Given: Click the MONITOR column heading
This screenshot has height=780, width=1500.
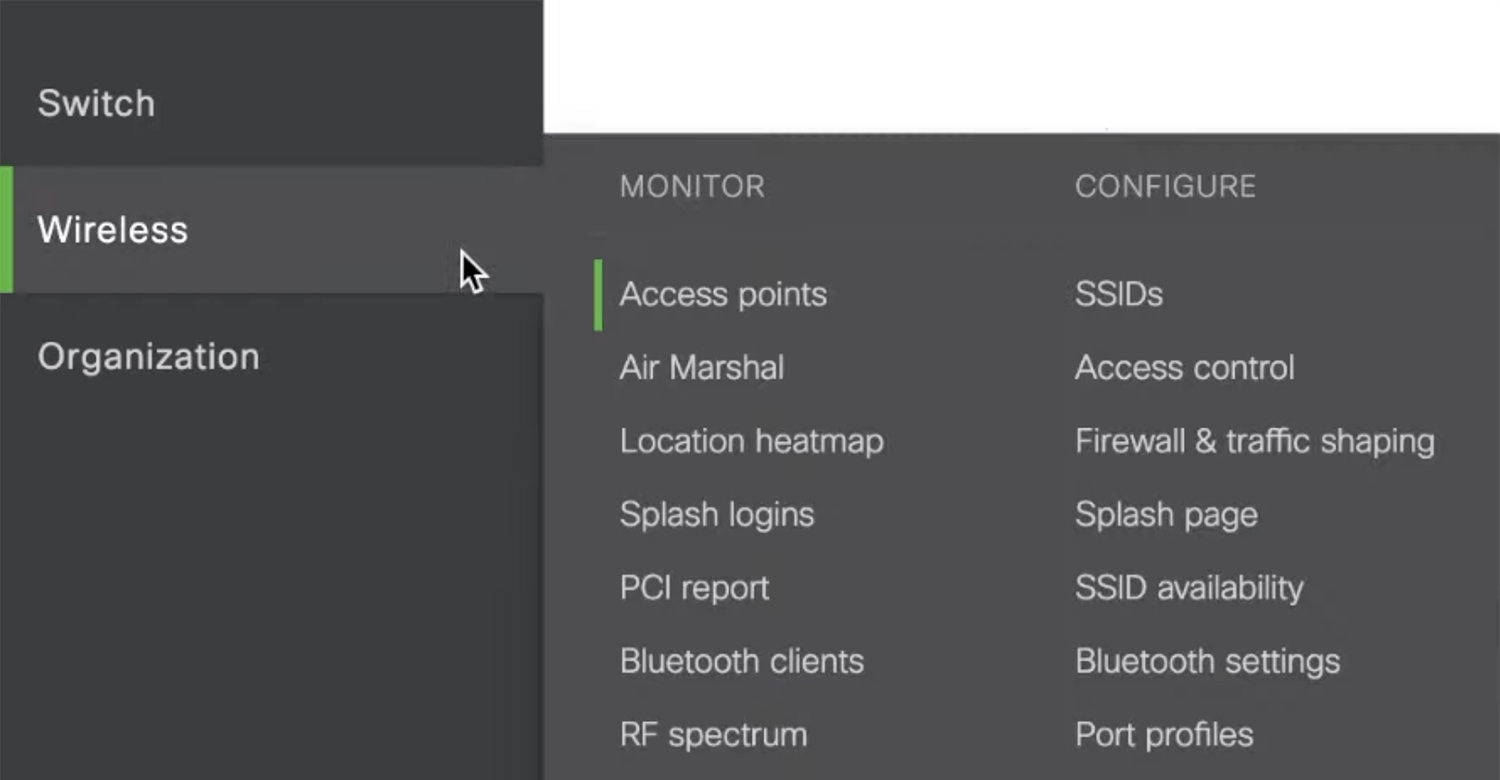Looking at the screenshot, I should click(x=692, y=186).
